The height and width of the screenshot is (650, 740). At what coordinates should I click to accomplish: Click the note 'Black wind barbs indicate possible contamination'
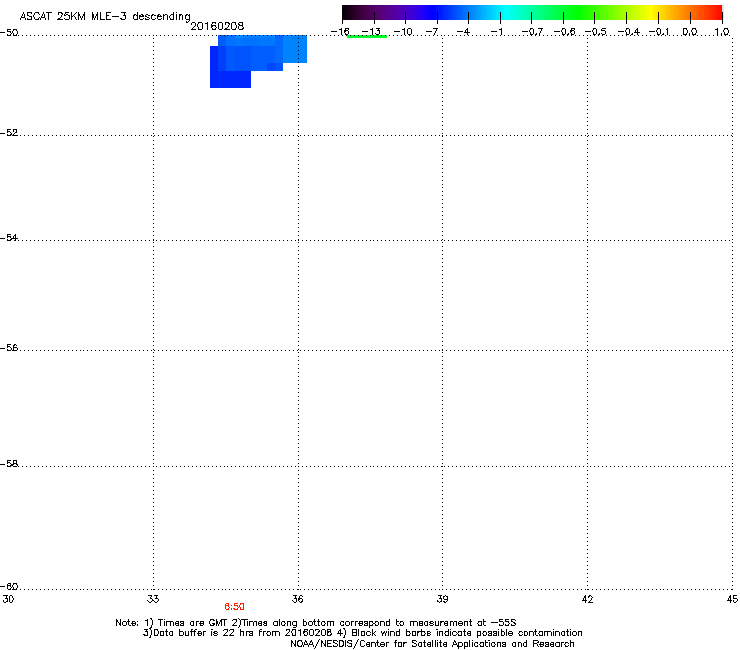click(467, 633)
